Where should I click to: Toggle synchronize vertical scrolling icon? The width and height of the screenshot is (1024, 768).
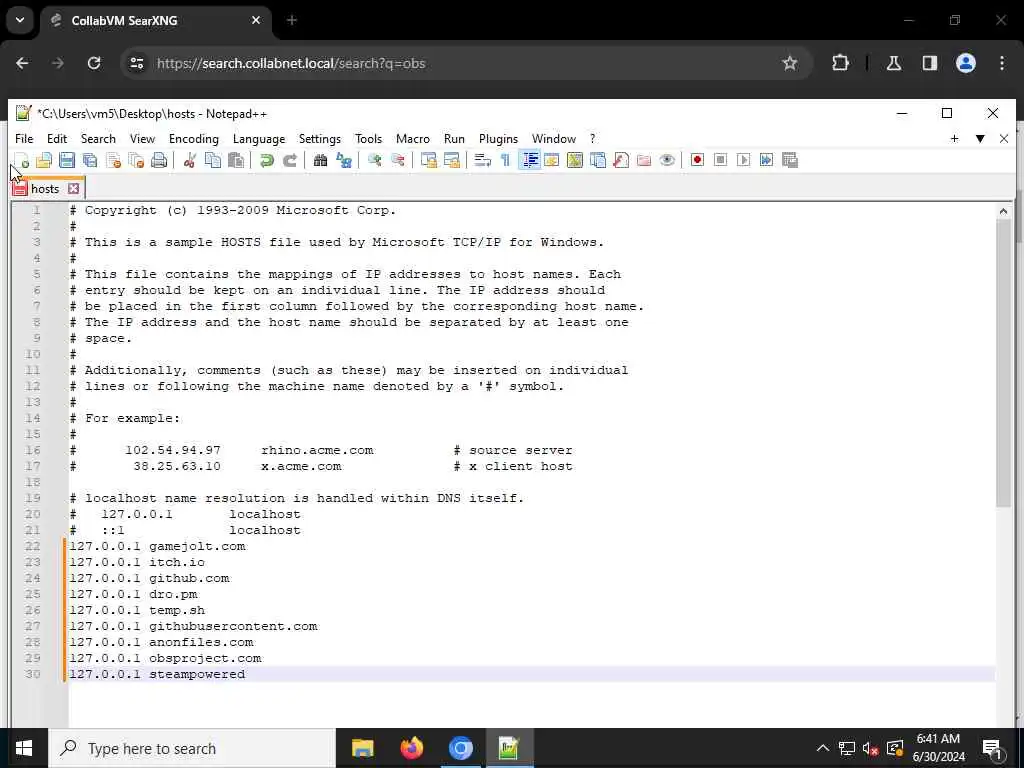pyautogui.click(x=428, y=160)
